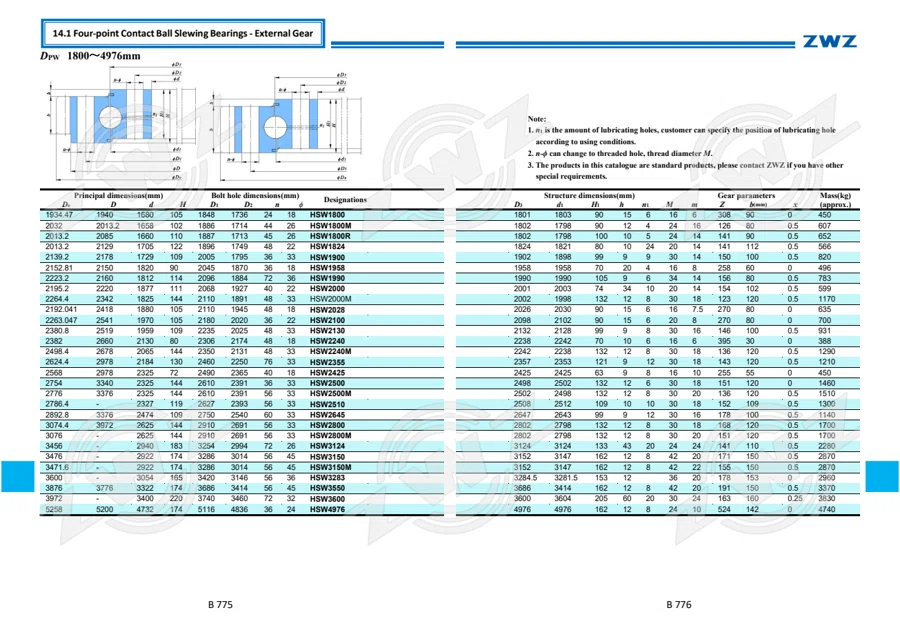Select designation 'HSW2645'
This screenshot has height=637, width=900.
(x=327, y=414)
